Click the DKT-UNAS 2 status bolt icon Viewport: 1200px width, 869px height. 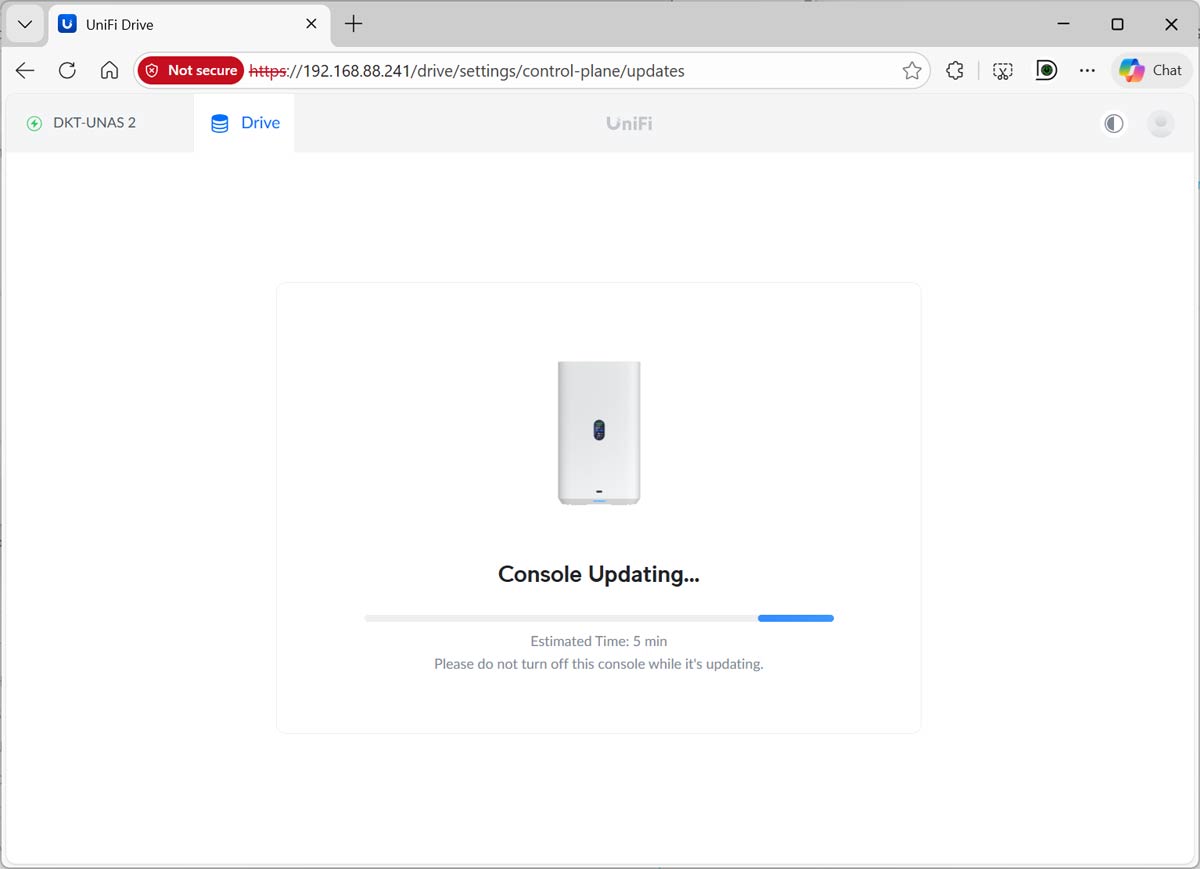coord(34,123)
